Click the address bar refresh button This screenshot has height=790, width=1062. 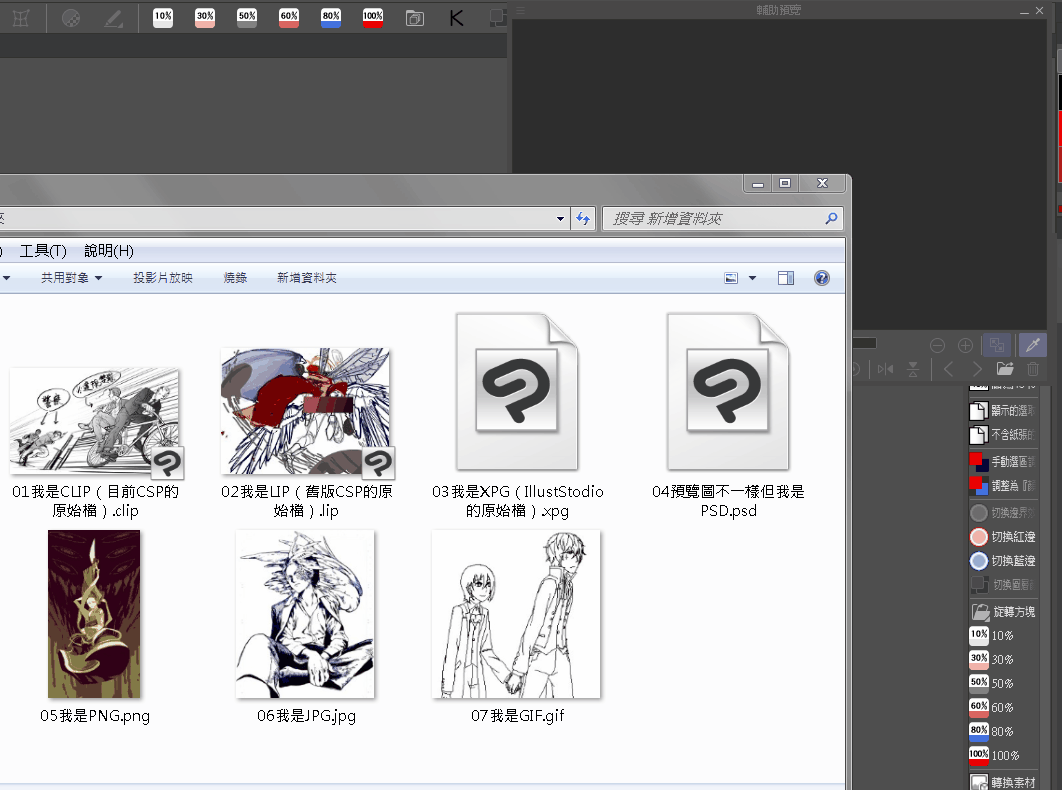tap(583, 218)
